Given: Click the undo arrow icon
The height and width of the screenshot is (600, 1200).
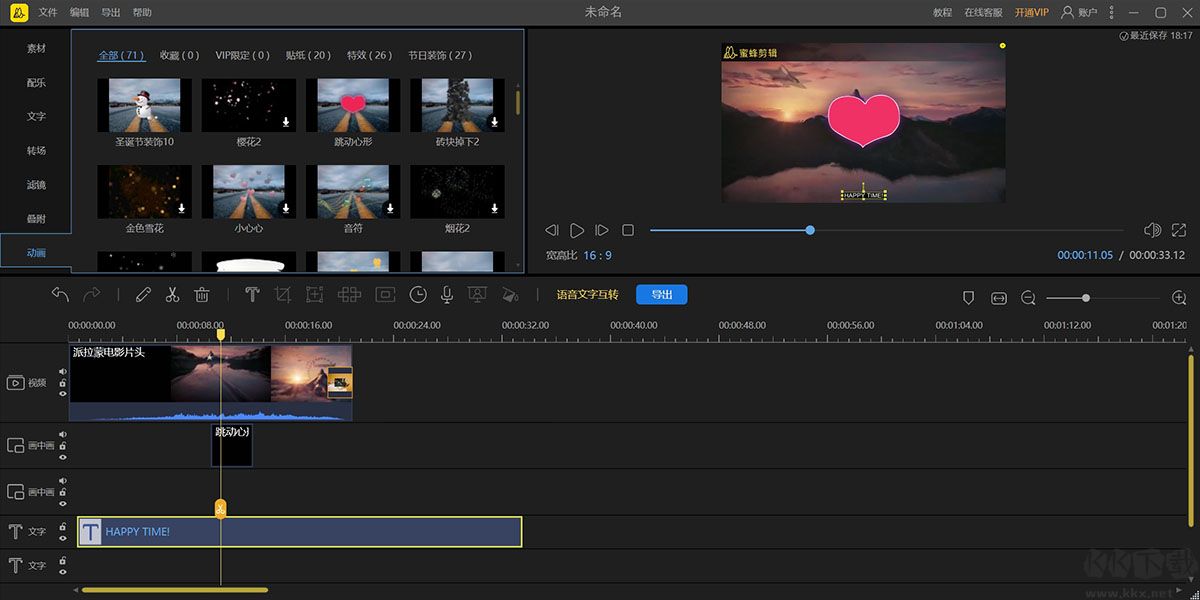Looking at the screenshot, I should coord(60,295).
